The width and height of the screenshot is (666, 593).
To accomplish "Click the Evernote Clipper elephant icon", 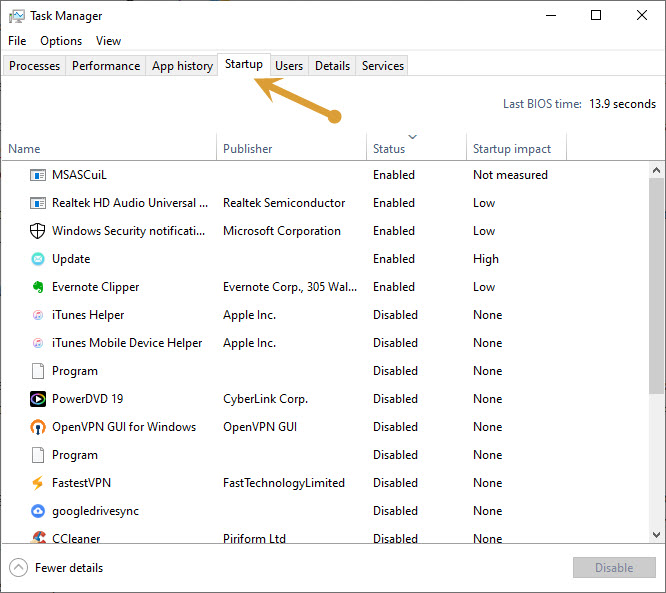I will tap(38, 287).
